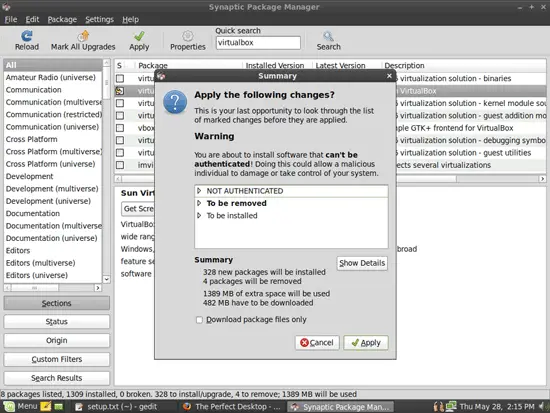This screenshot has height=413, width=550.
Task: Toggle status checkbox of vbox GTK+ frontend row
Action: (x=120, y=128)
